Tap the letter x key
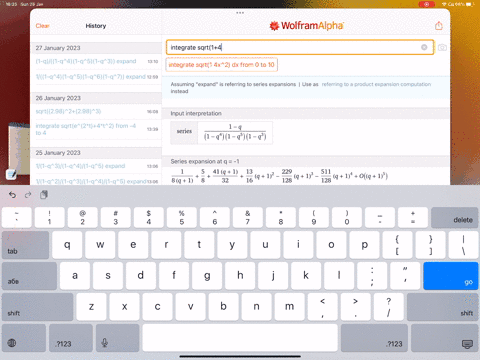The height and width of the screenshot is (360, 480). [x=124, y=307]
